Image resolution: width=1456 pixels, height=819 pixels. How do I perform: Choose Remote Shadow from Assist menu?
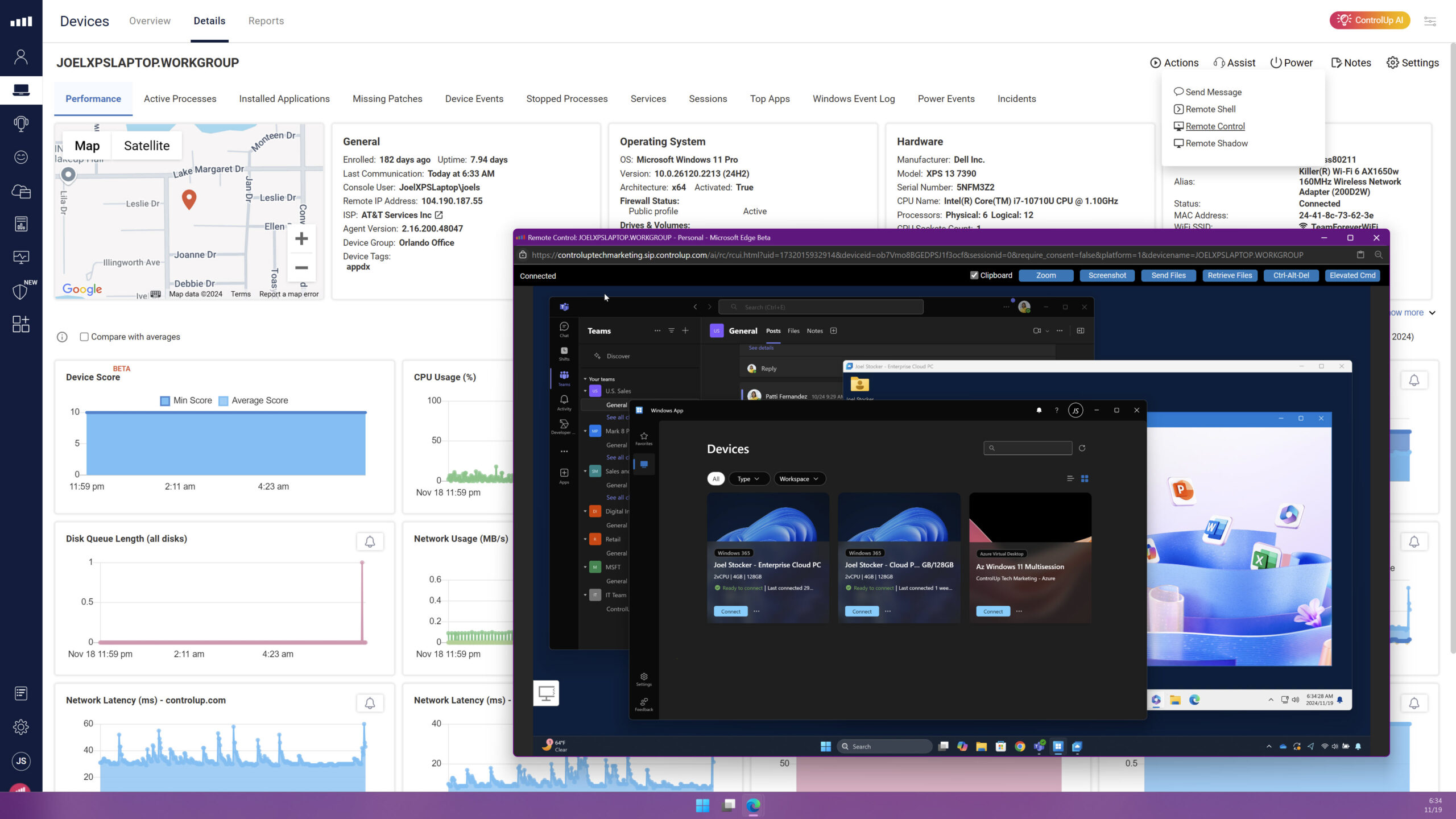(x=1211, y=143)
